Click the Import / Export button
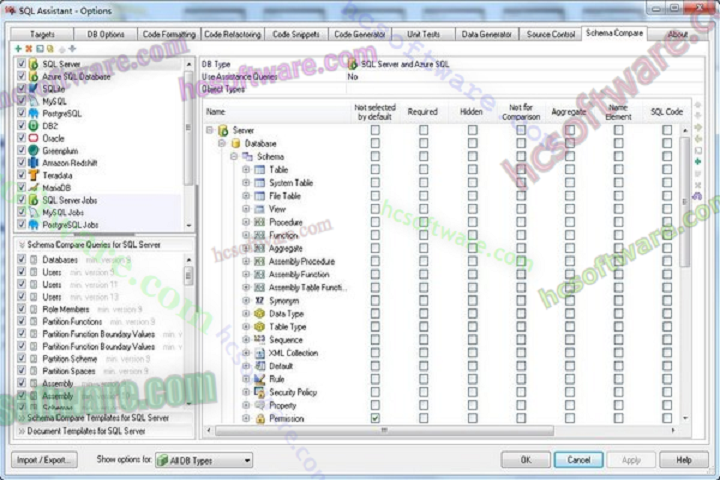This screenshot has height=480, width=720. tap(44, 460)
